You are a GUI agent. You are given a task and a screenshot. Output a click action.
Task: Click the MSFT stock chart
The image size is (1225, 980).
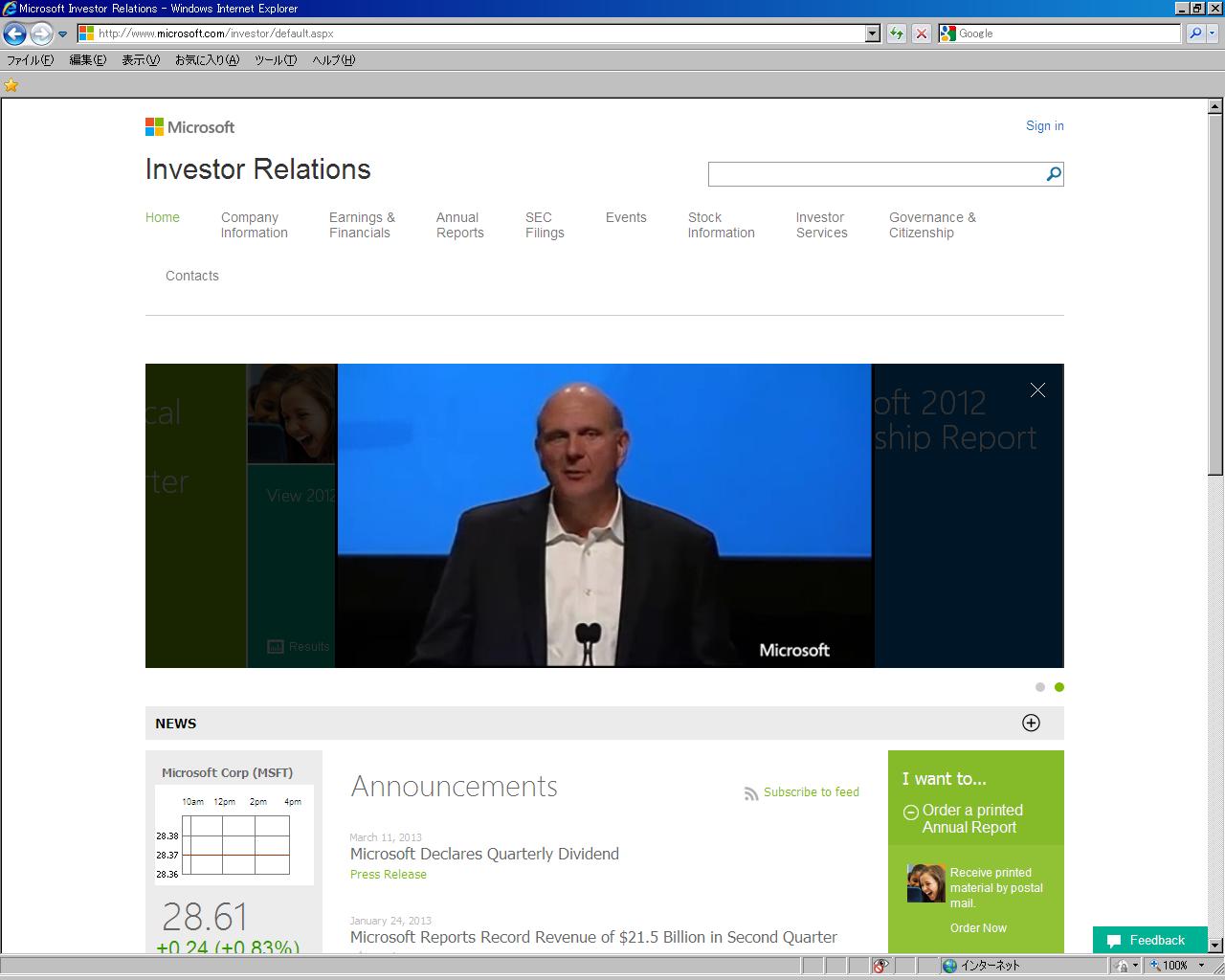coord(234,835)
